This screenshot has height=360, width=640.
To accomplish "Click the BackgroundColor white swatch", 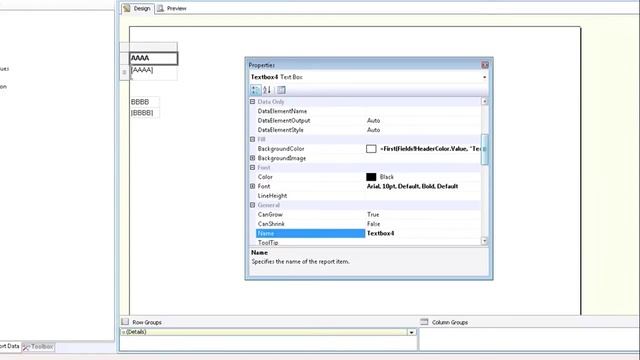I will [371, 149].
